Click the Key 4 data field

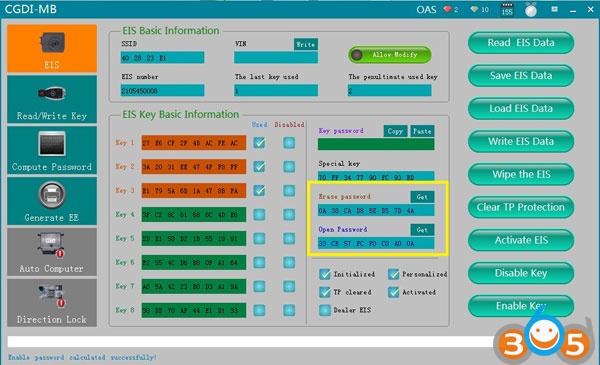coord(194,215)
